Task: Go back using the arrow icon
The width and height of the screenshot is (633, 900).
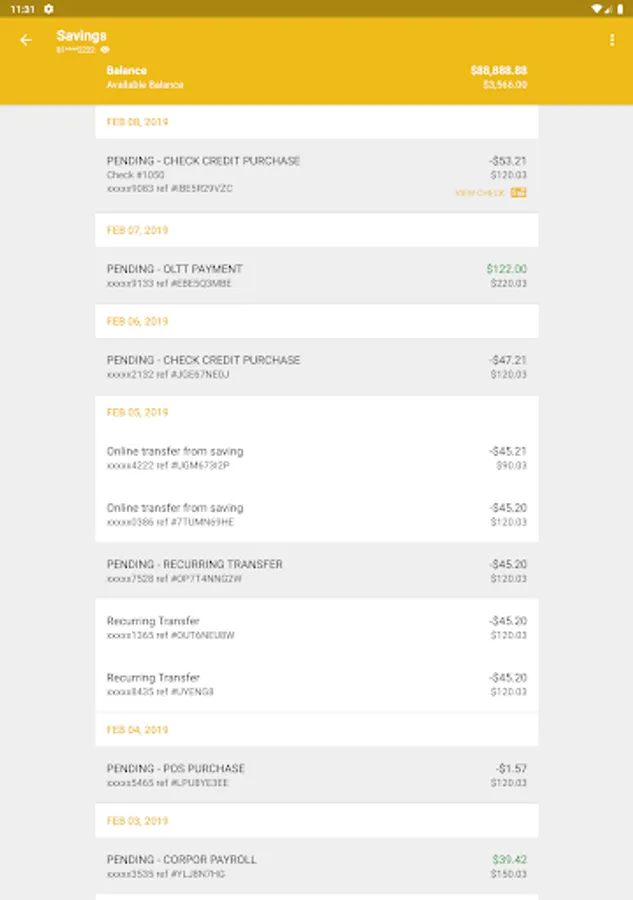Action: click(26, 40)
